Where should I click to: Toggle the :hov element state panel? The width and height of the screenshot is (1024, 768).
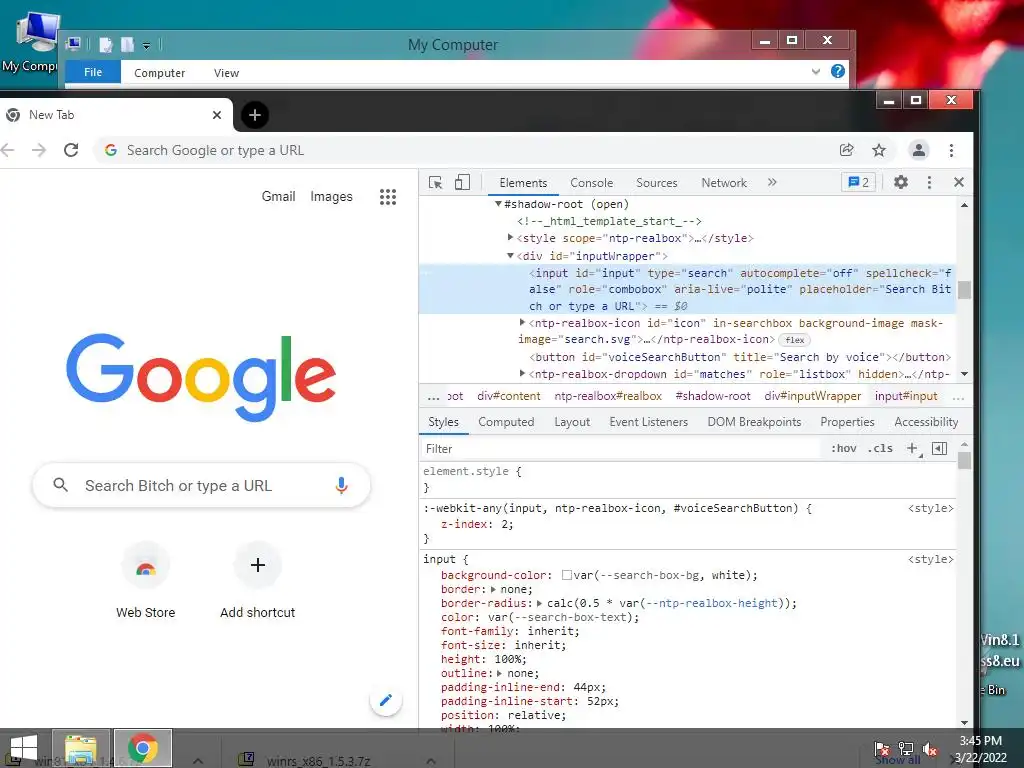[x=844, y=448]
